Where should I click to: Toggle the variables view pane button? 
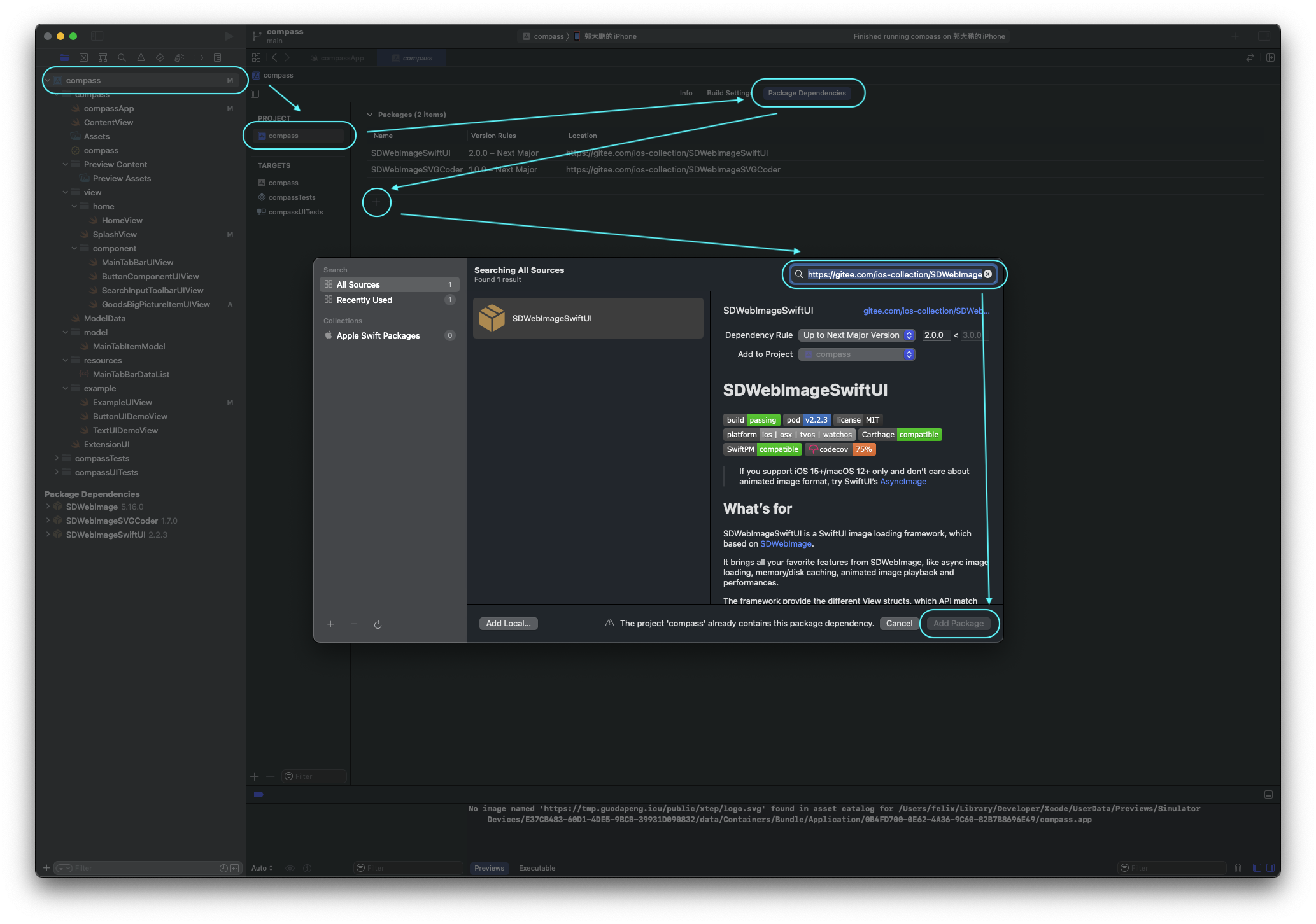(1257, 868)
